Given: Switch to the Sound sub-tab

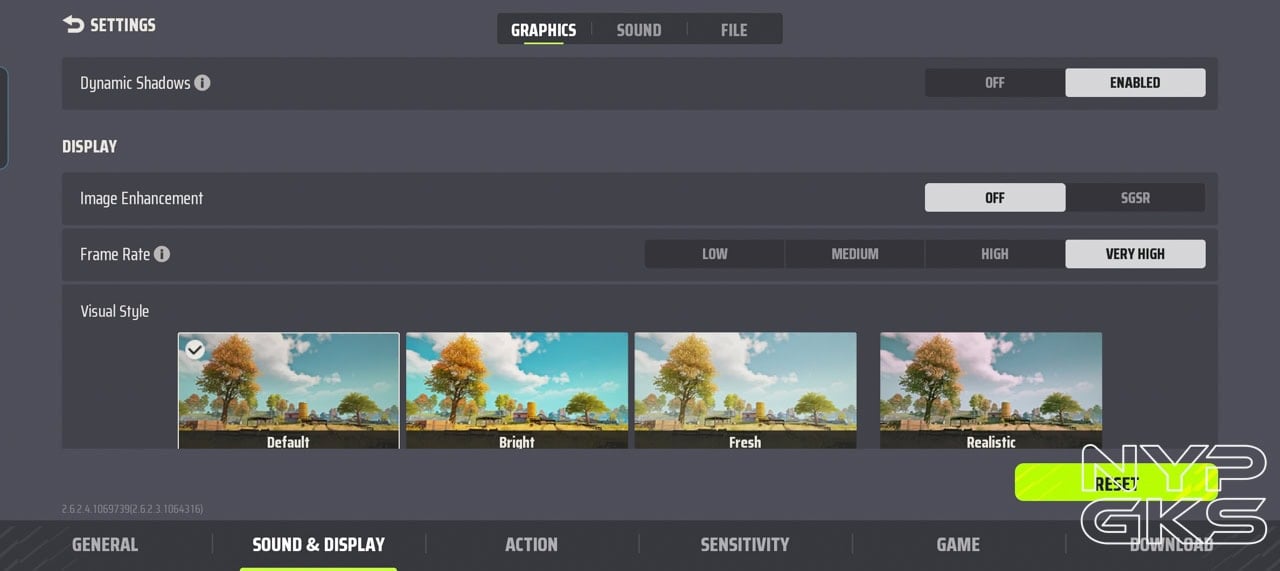Looking at the screenshot, I should pos(638,30).
